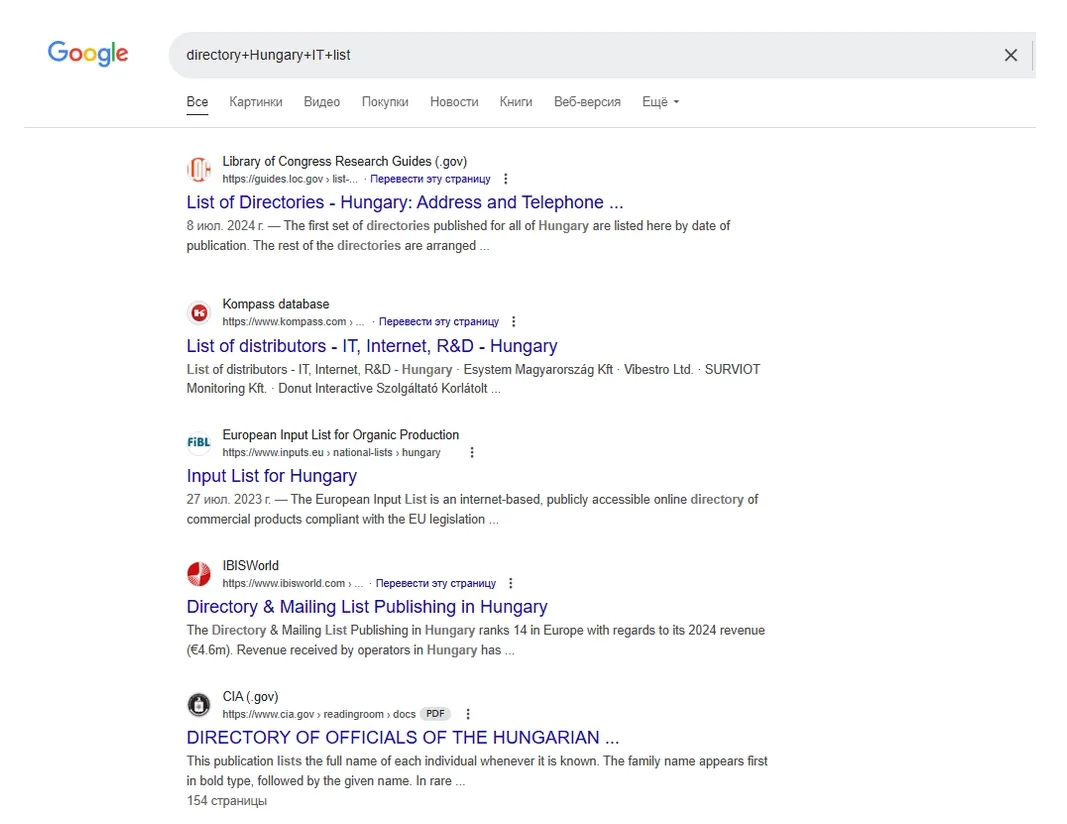Click the www.inputs.eu national-lists URL
Screen dimensions: 1067x824
tap(331, 452)
